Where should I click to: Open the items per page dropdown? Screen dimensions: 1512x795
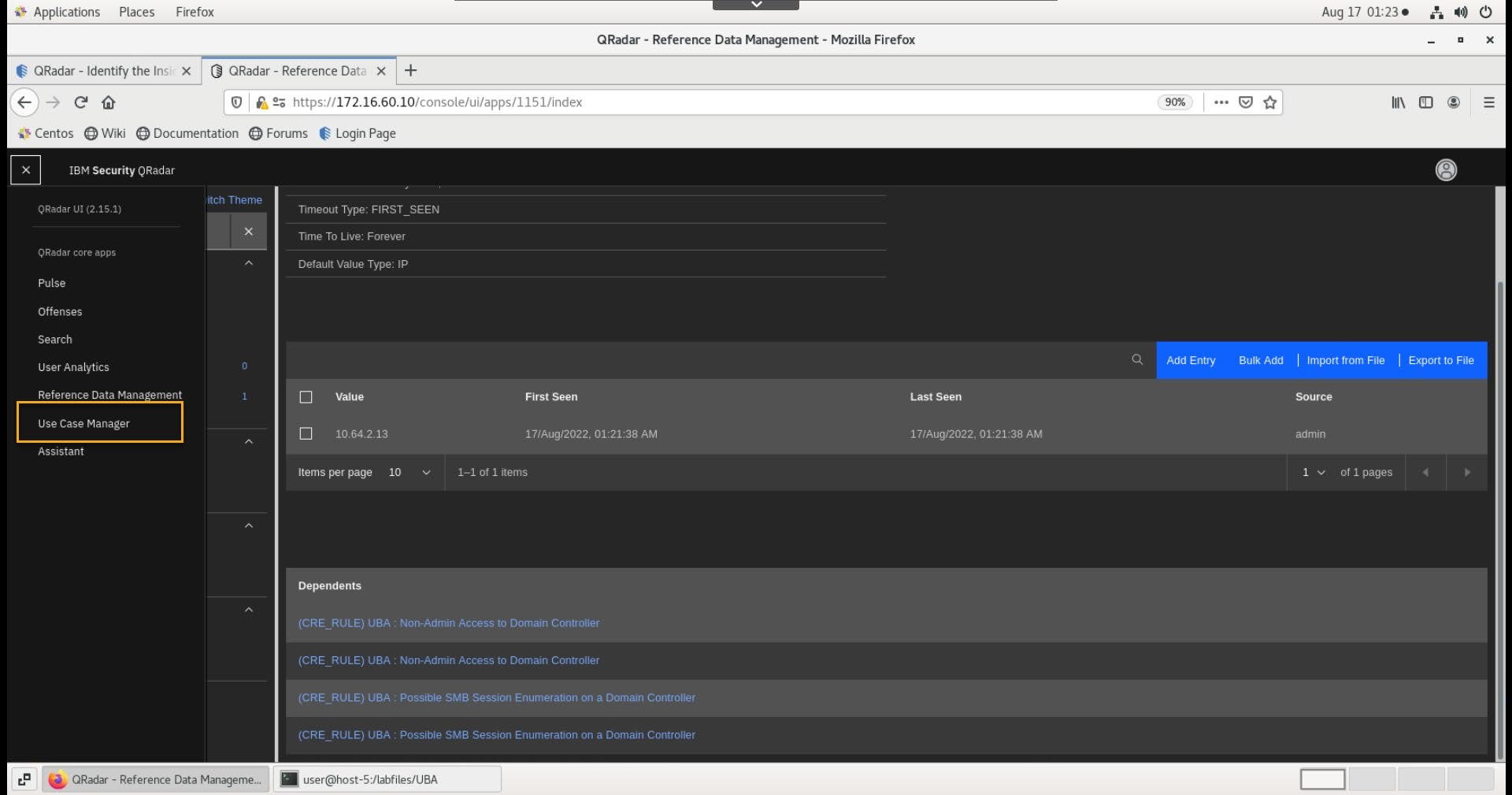point(409,473)
